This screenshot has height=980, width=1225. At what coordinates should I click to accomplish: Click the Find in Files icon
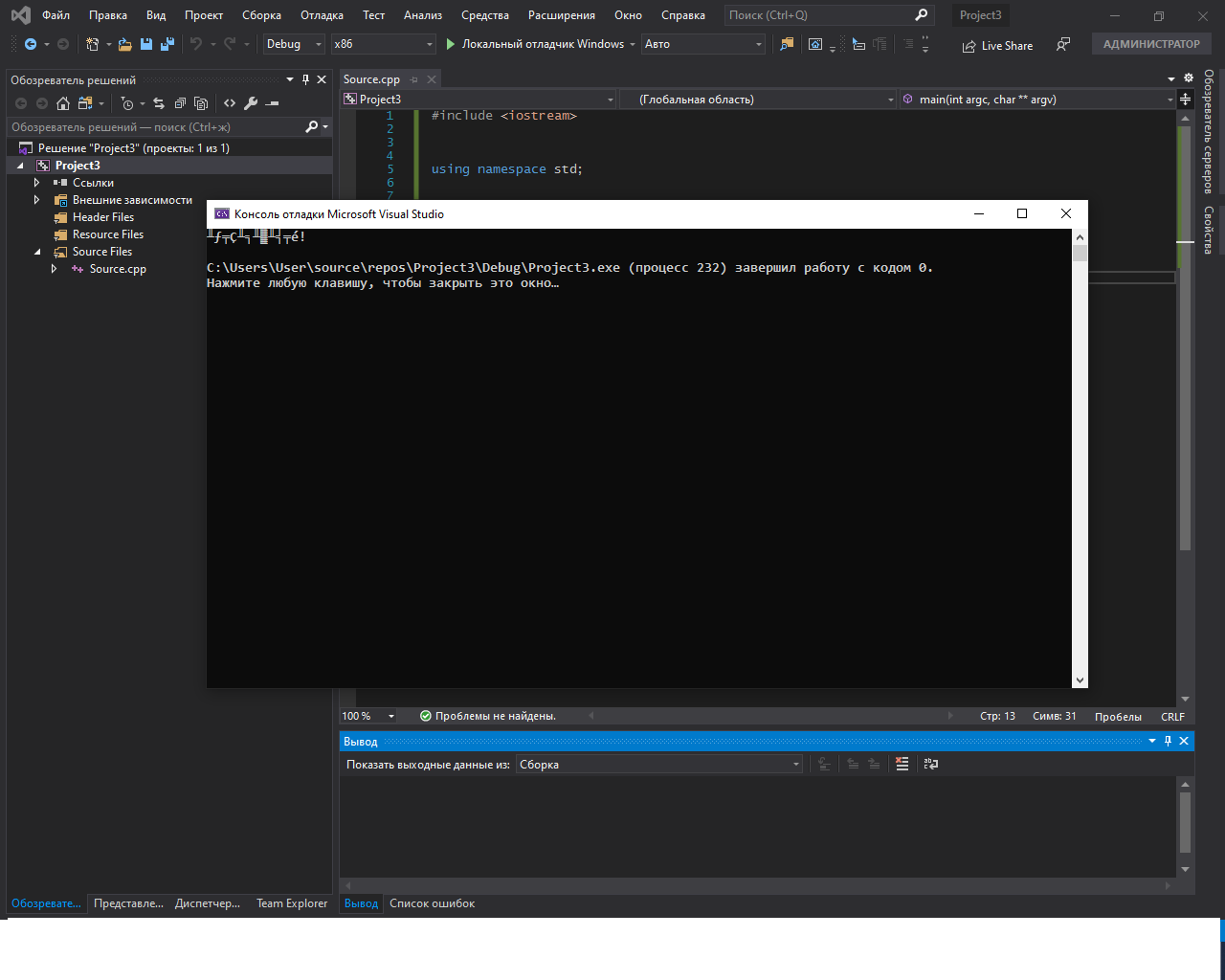[x=787, y=44]
